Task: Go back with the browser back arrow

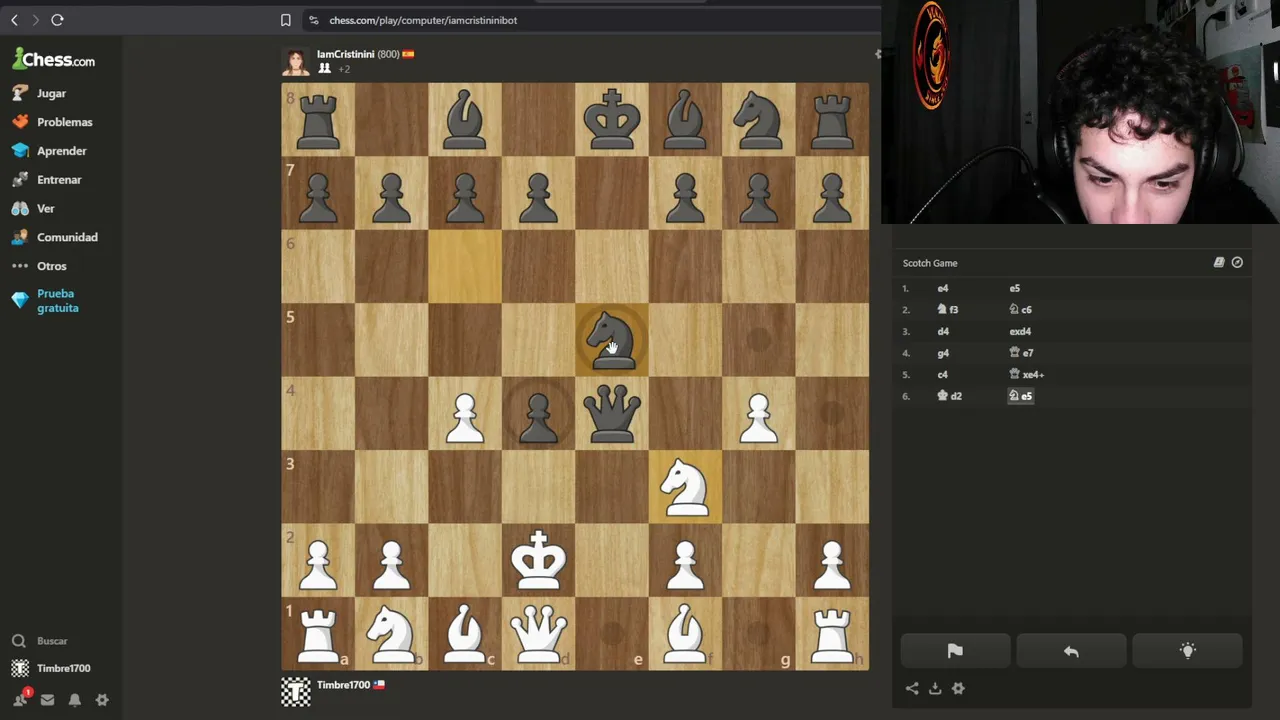Action: coord(14,20)
